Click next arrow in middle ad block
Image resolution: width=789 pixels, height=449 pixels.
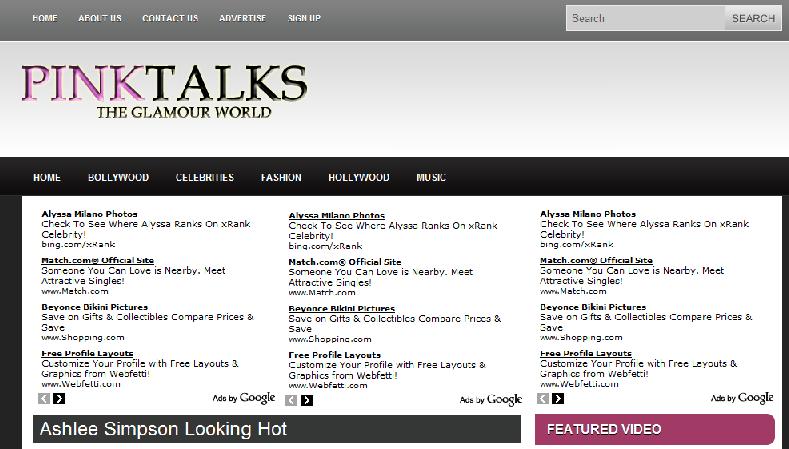point(307,400)
